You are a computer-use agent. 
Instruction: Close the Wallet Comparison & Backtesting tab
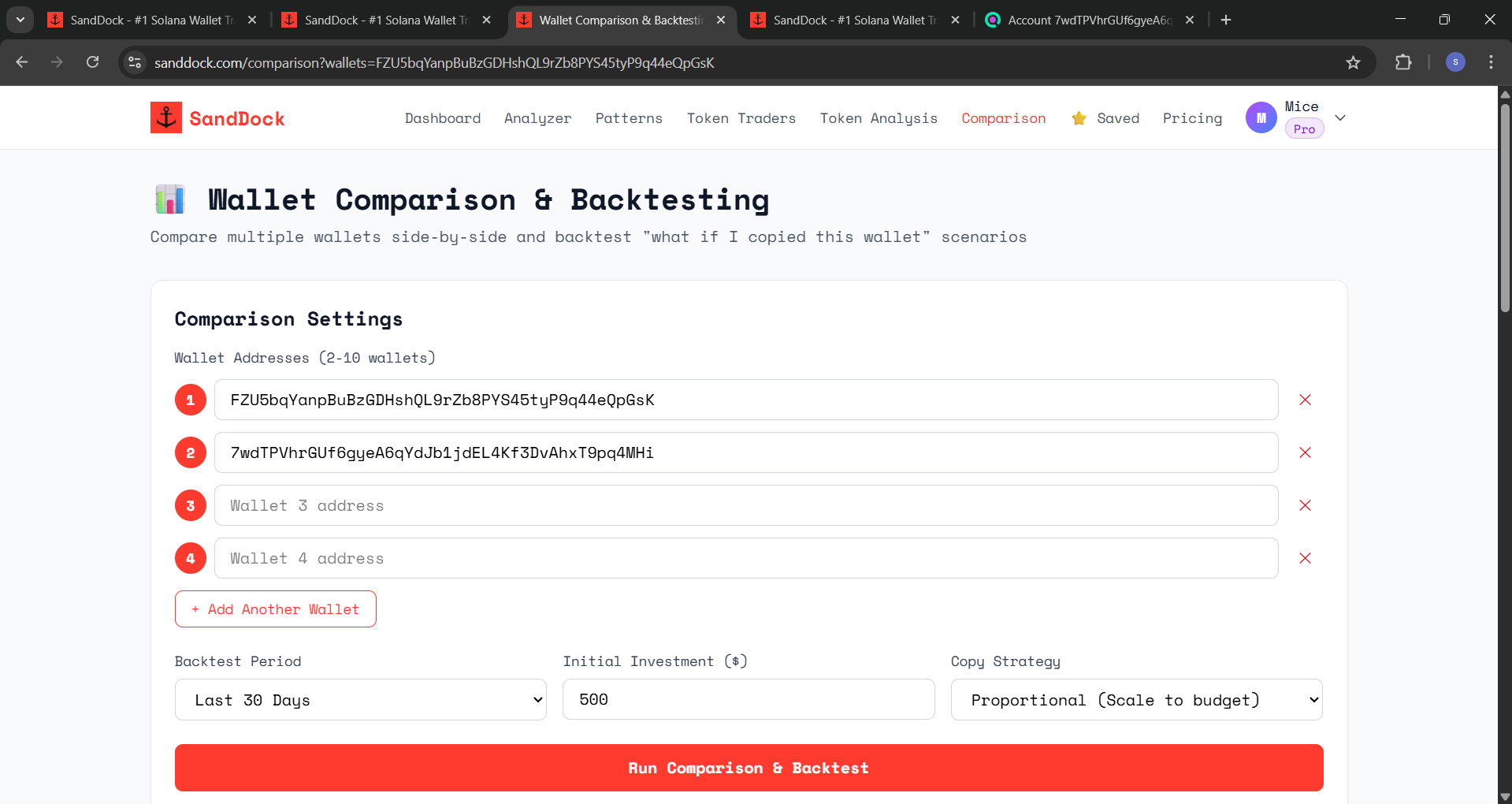[721, 20]
